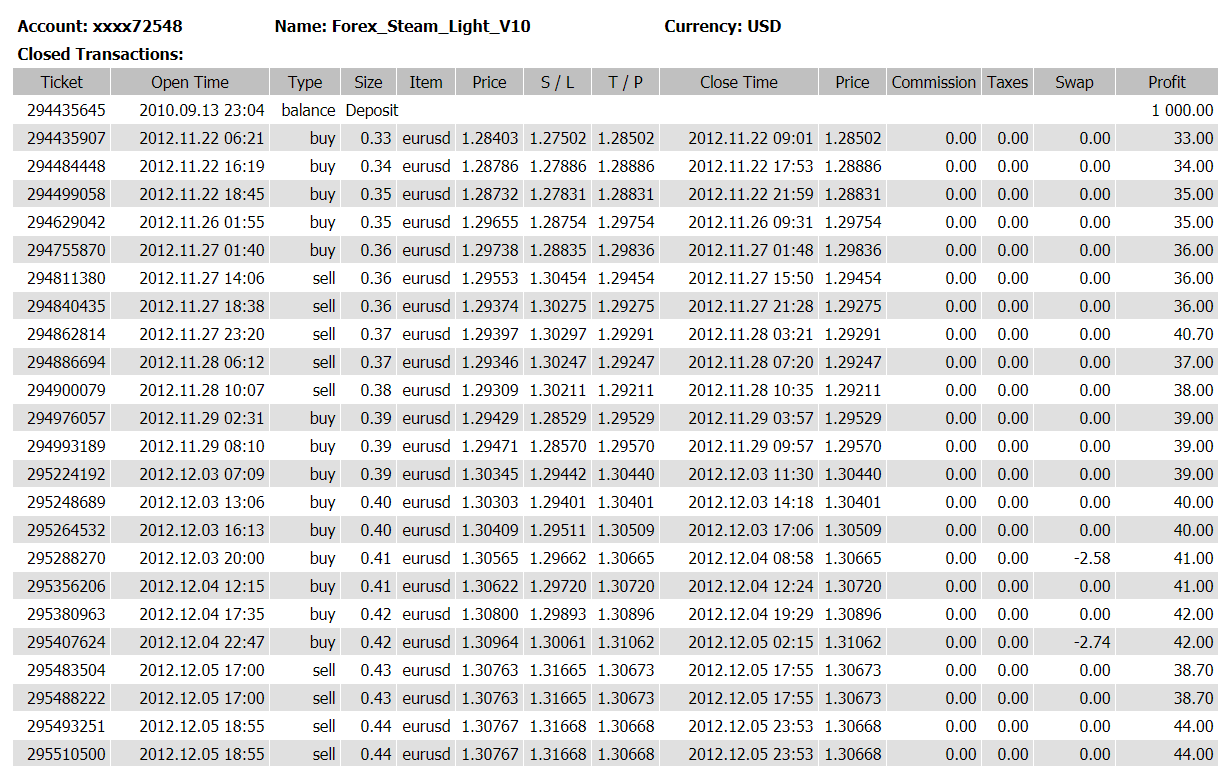Click the Type column header
Viewport: 1227px width, 766px height.
tap(305, 82)
